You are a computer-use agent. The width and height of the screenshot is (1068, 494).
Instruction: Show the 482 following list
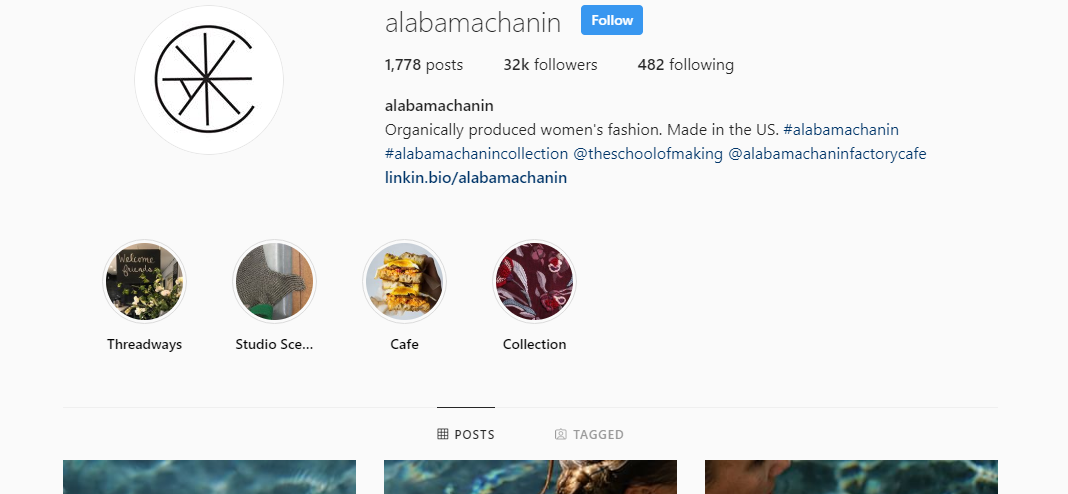point(685,65)
